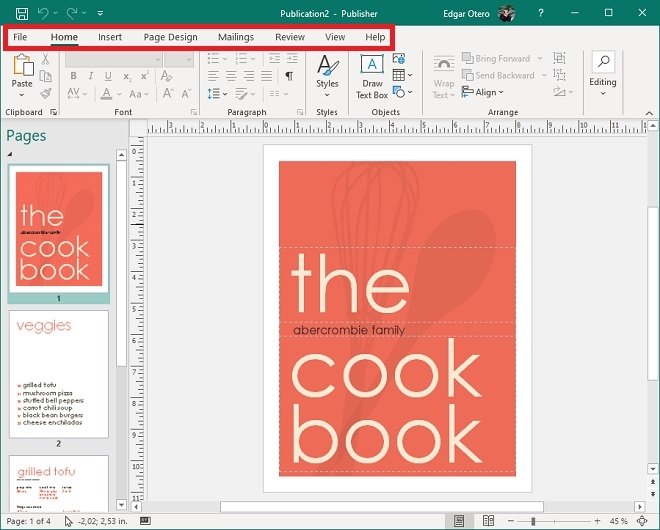Switch to the Page Design tab
Screen dimensions: 660x530
point(170,37)
